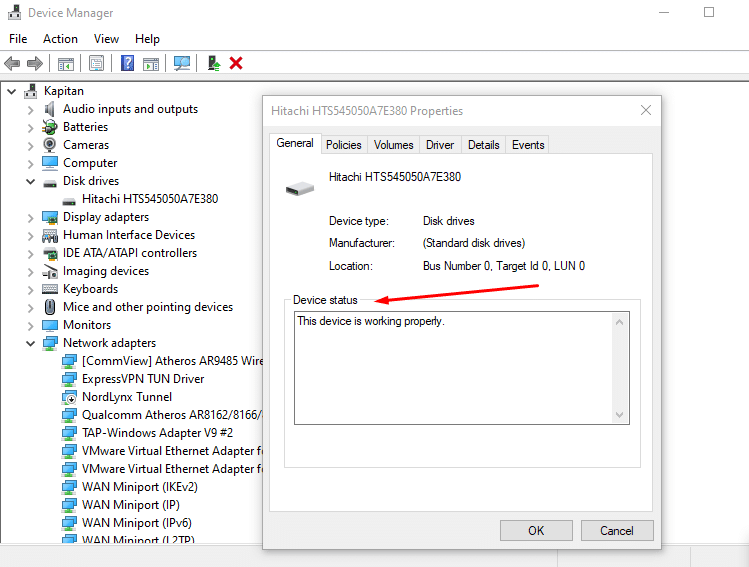Click the Audio inputs and outputs speaker icon
This screenshot has height=567, width=749.
click(x=50, y=109)
